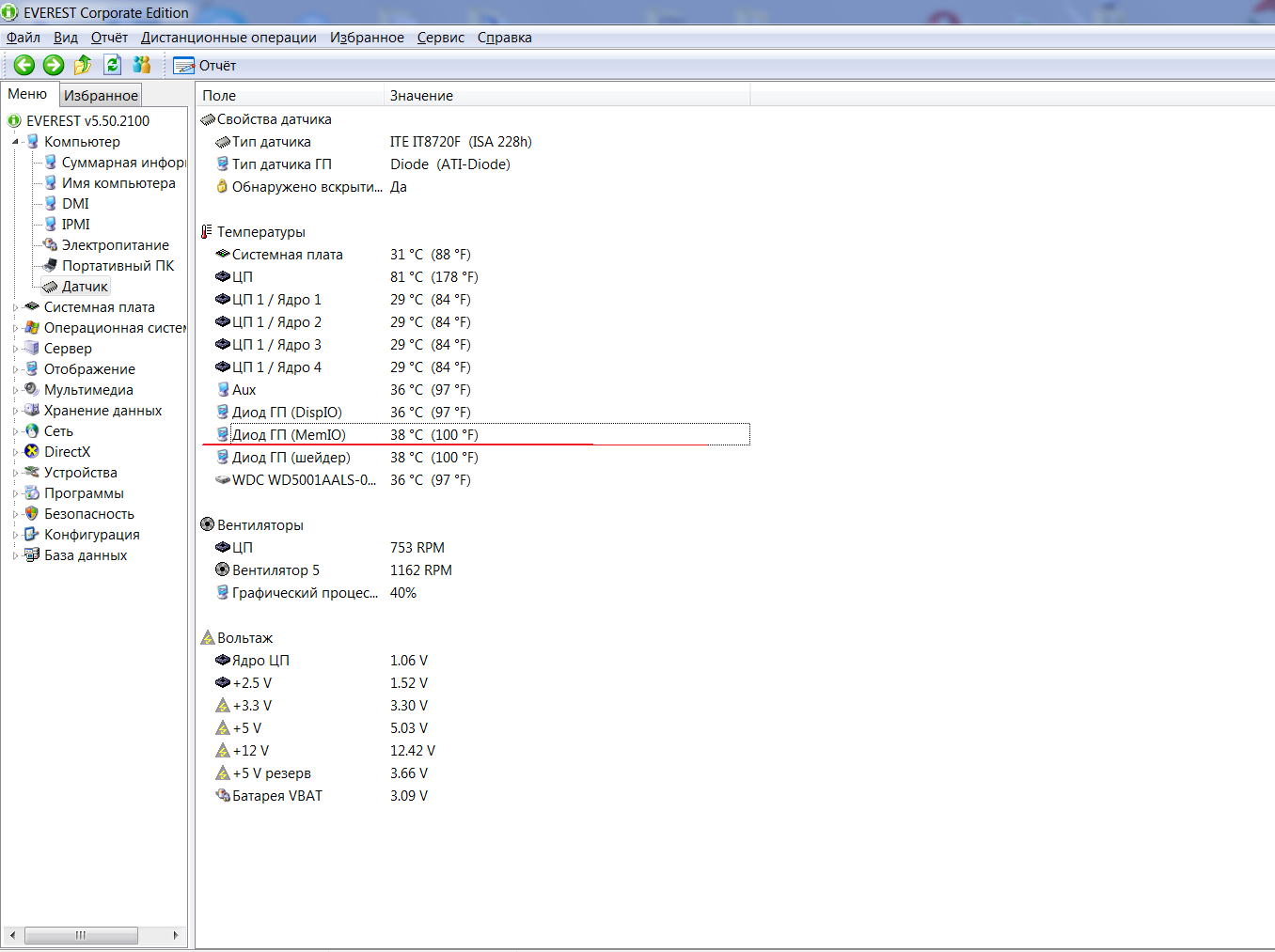This screenshot has height=952, width=1275.
Task: Select the Тип датчика row
Action: [x=474, y=142]
